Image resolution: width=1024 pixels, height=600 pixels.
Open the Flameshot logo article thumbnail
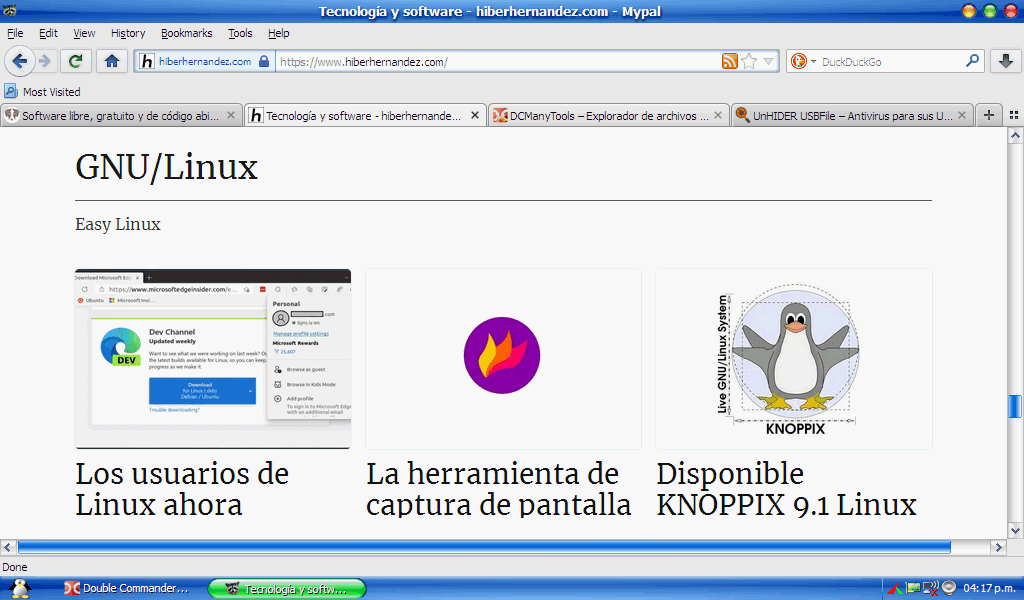pyautogui.click(x=503, y=358)
